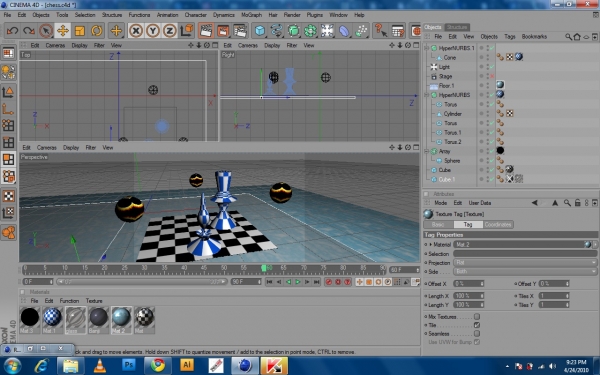Click the green Play Forwards button

point(297,282)
